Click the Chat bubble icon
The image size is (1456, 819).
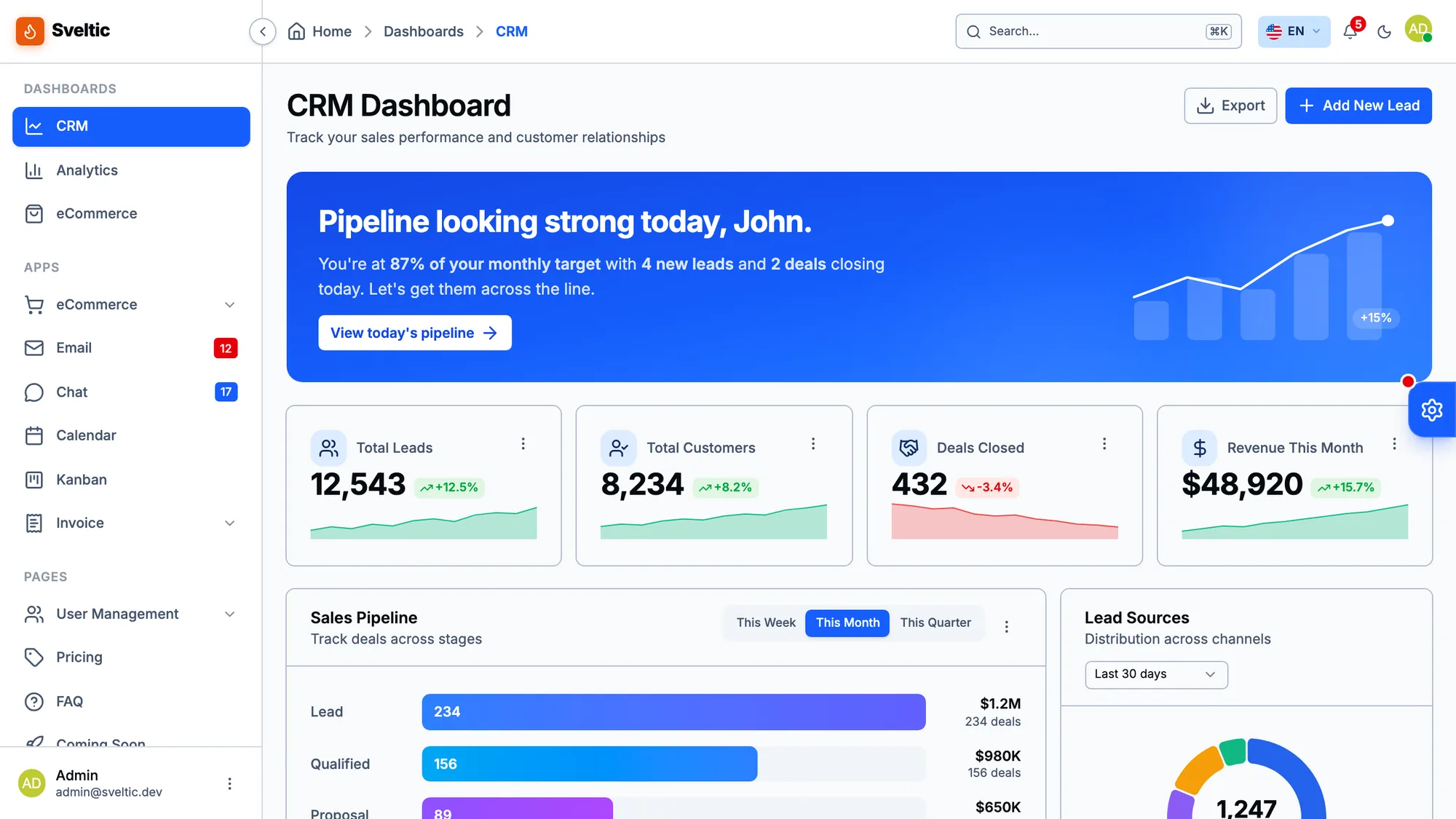pyautogui.click(x=34, y=392)
